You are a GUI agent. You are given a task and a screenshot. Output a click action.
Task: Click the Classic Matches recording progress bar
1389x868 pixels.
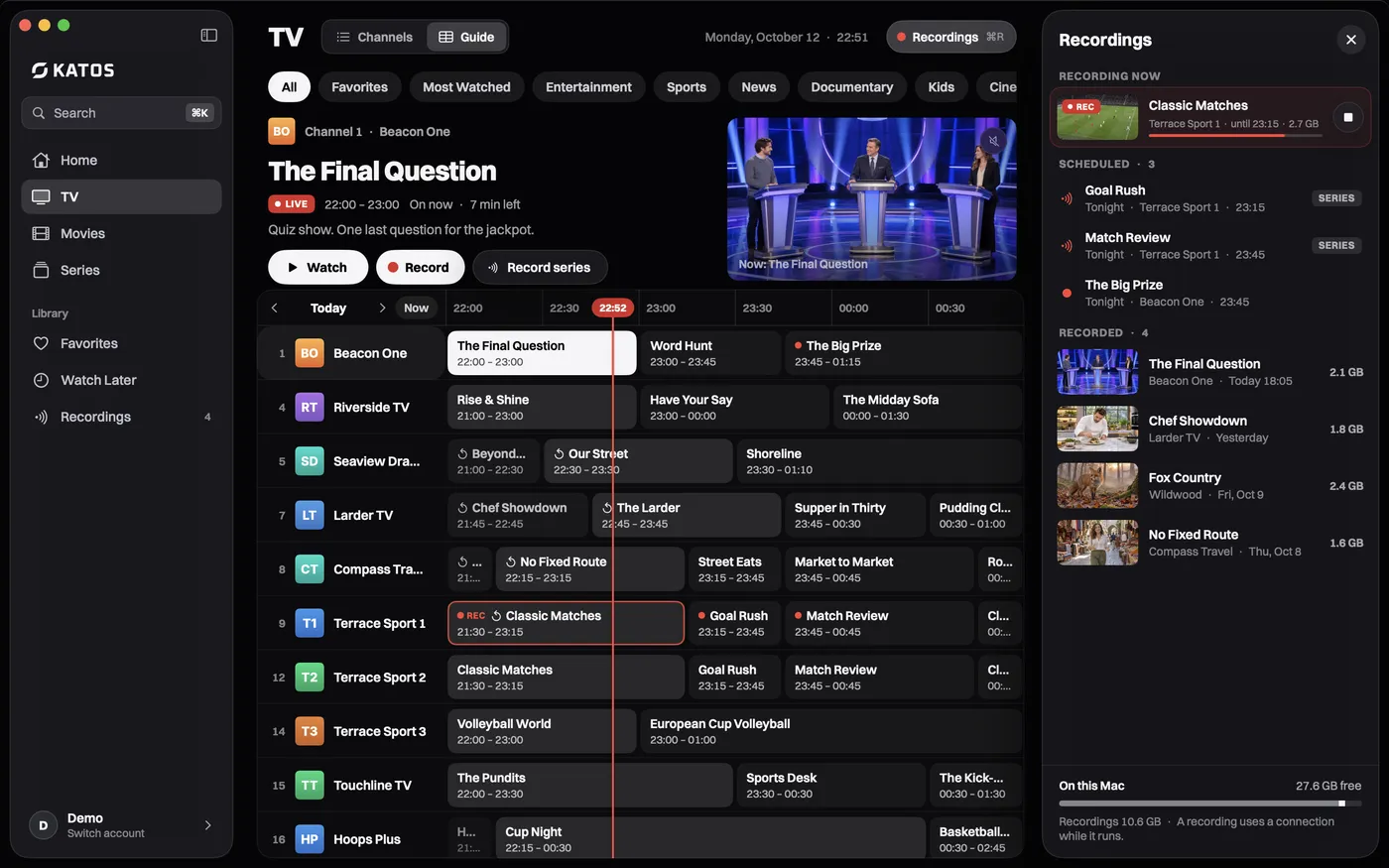coord(1234,136)
